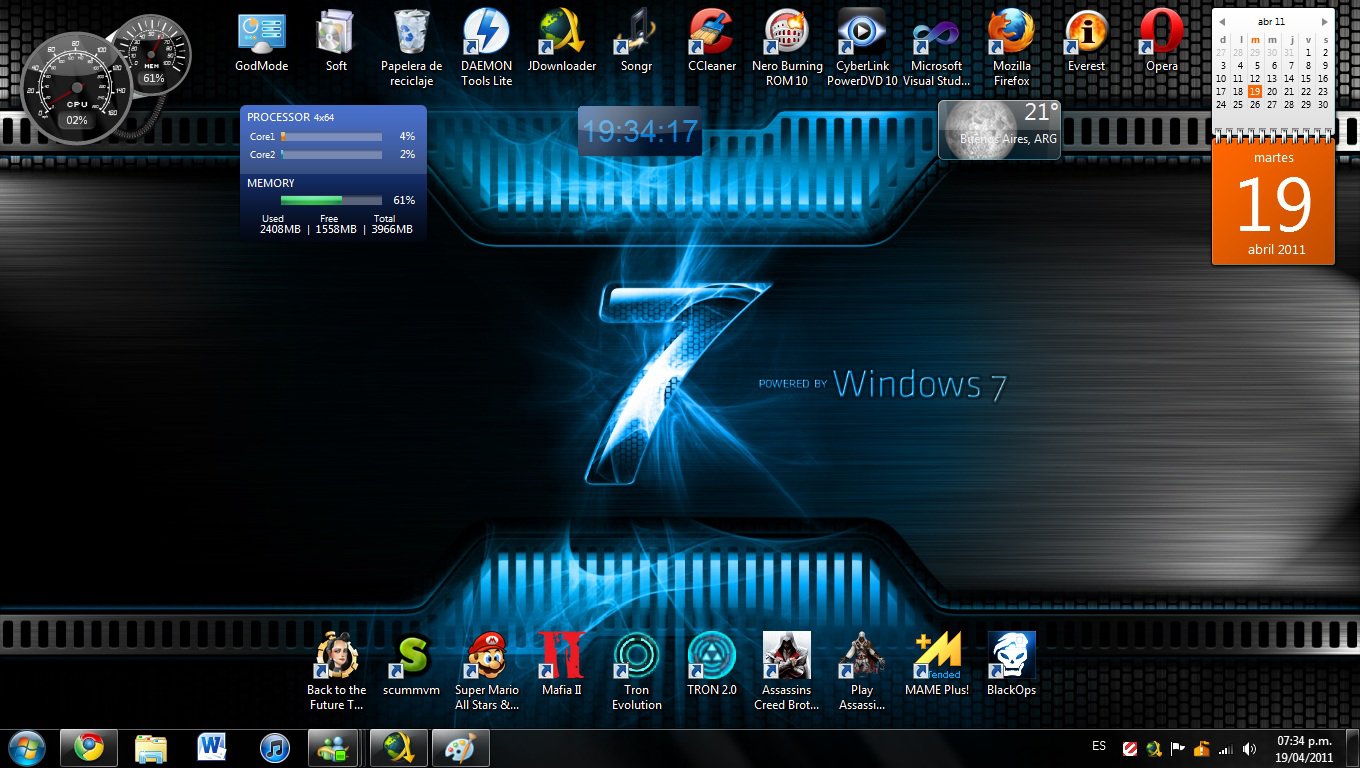Image resolution: width=1360 pixels, height=768 pixels.
Task: Click the 19:34:17 digital clock gadget
Action: click(x=640, y=131)
